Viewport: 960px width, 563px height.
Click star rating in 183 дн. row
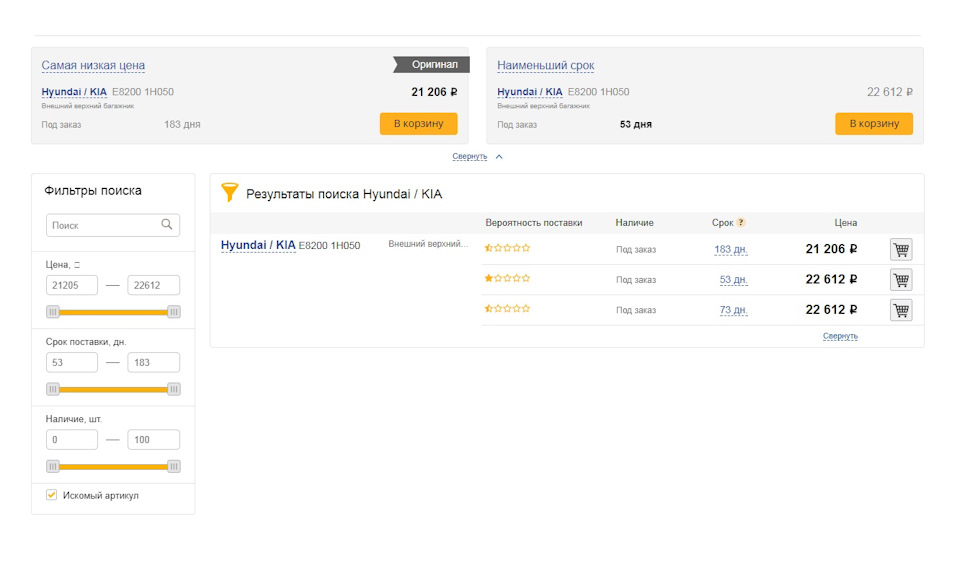(507, 248)
